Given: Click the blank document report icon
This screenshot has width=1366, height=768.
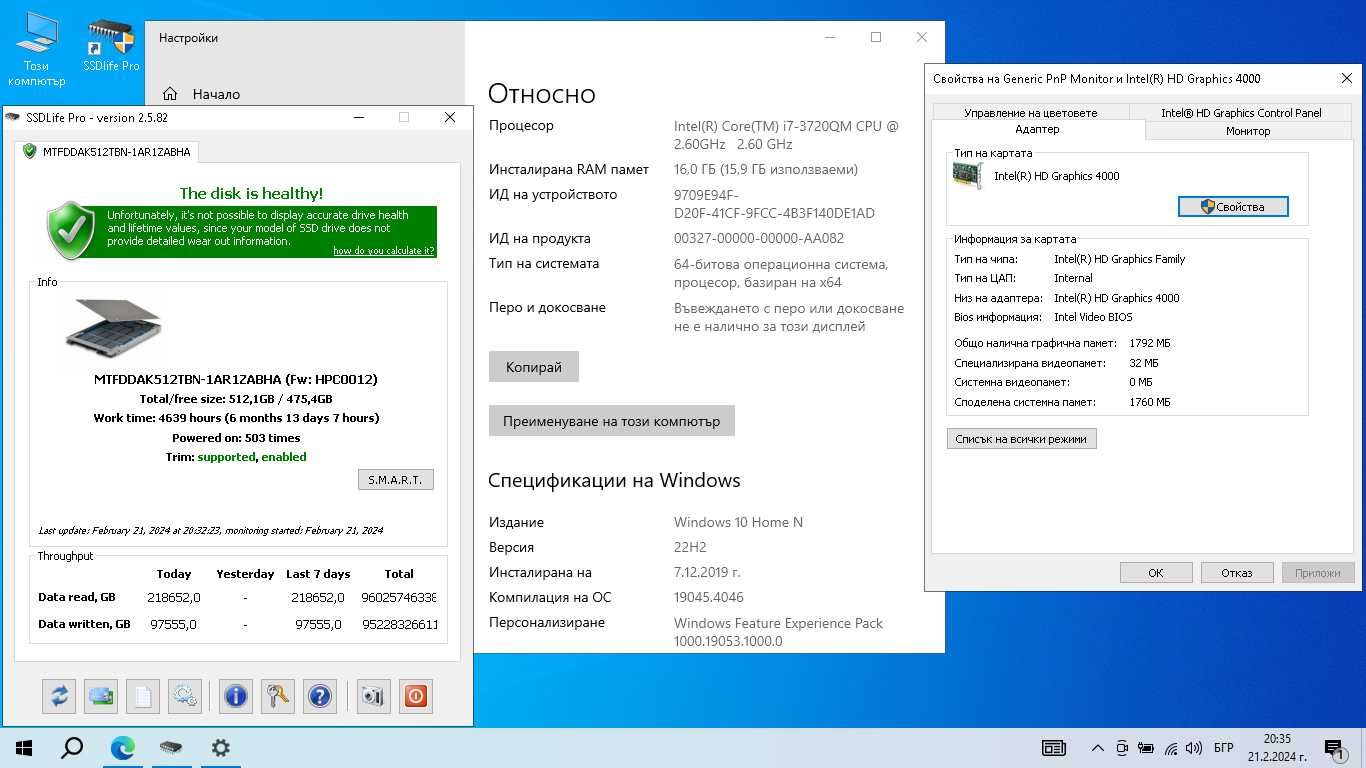Looking at the screenshot, I should tap(143, 696).
